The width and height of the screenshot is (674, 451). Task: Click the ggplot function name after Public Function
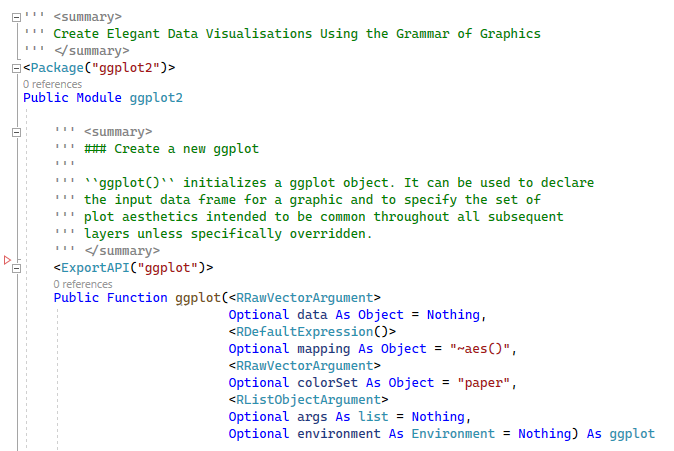(197, 298)
